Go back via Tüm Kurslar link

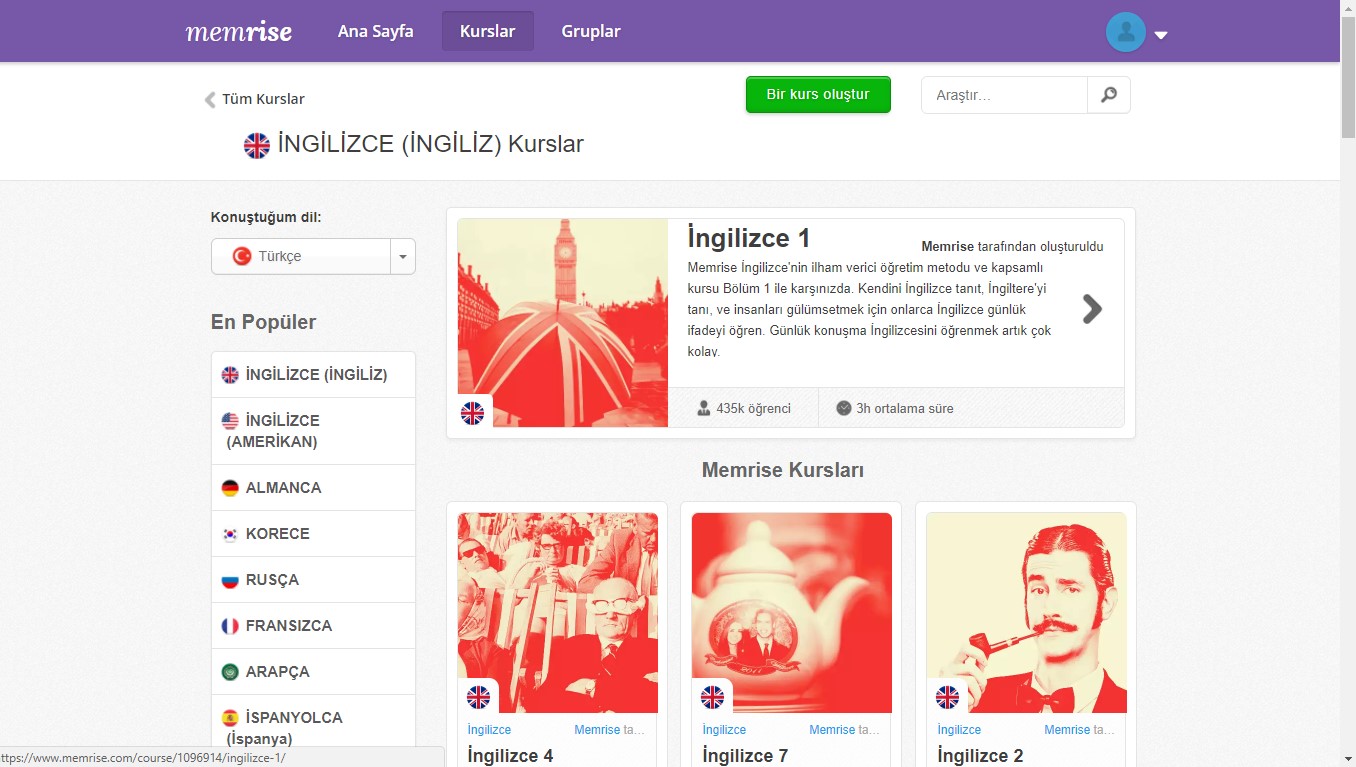(263, 99)
